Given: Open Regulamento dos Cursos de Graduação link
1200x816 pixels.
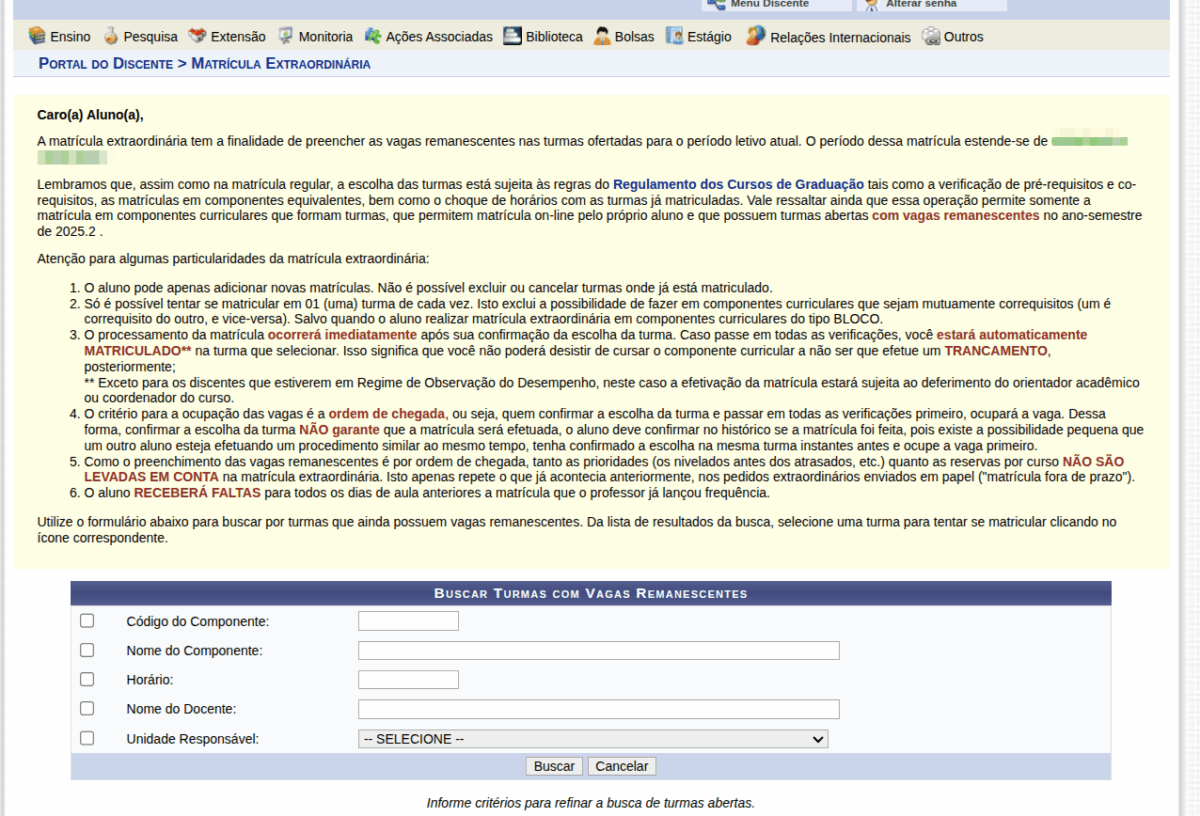Looking at the screenshot, I should (x=738, y=184).
